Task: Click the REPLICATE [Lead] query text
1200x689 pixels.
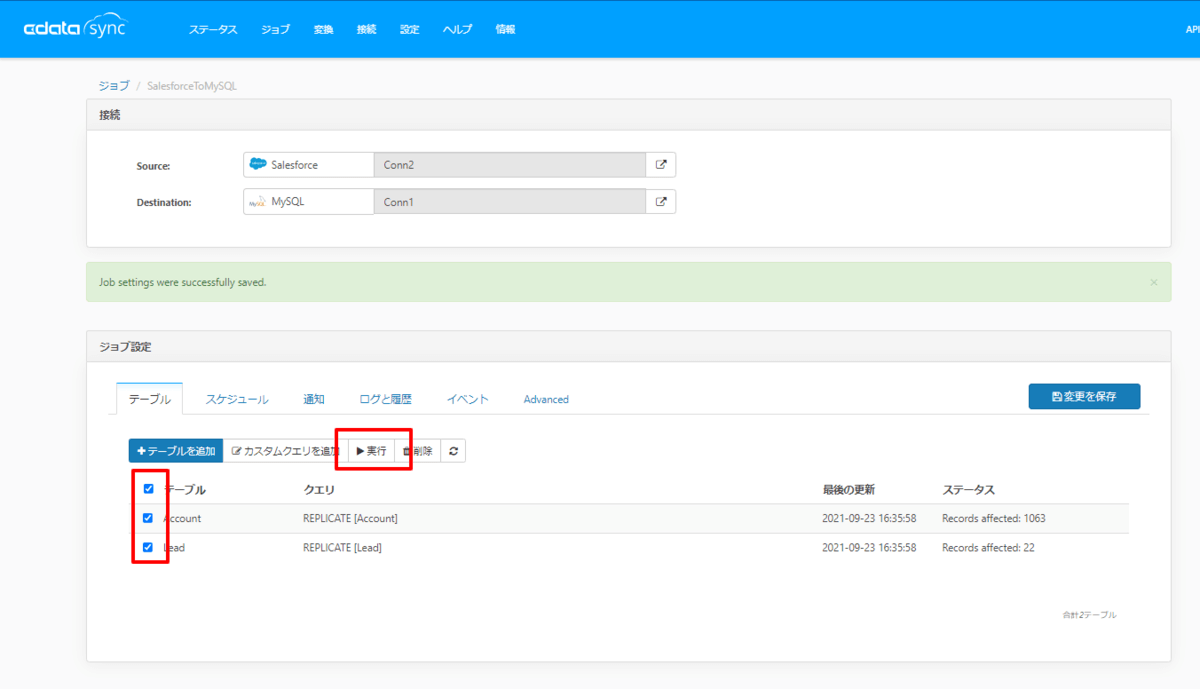Action: (342, 547)
